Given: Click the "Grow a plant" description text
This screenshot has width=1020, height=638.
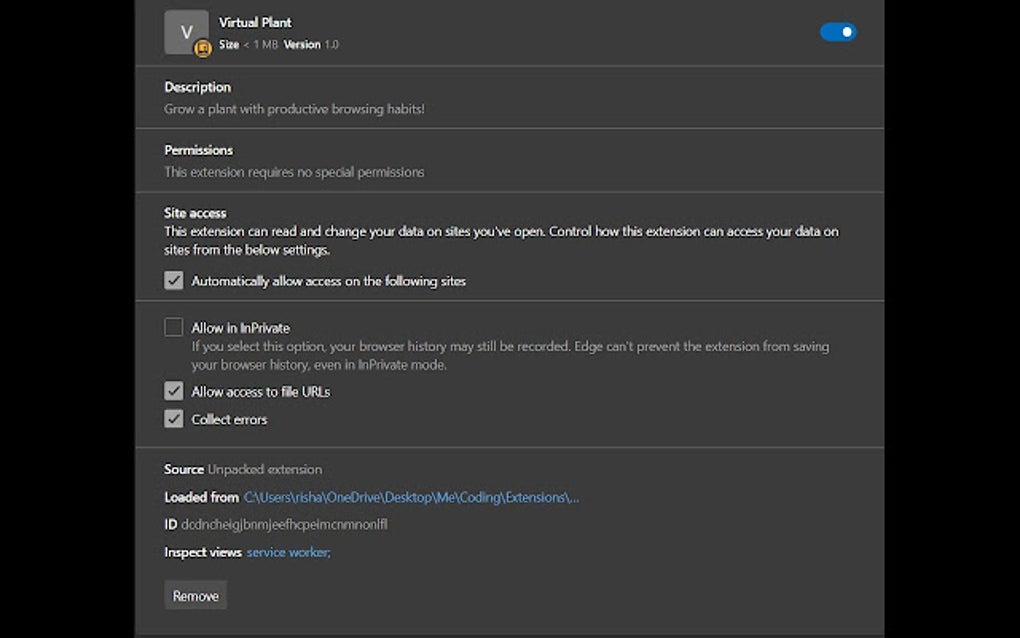Looking at the screenshot, I should pyautogui.click(x=294, y=109).
